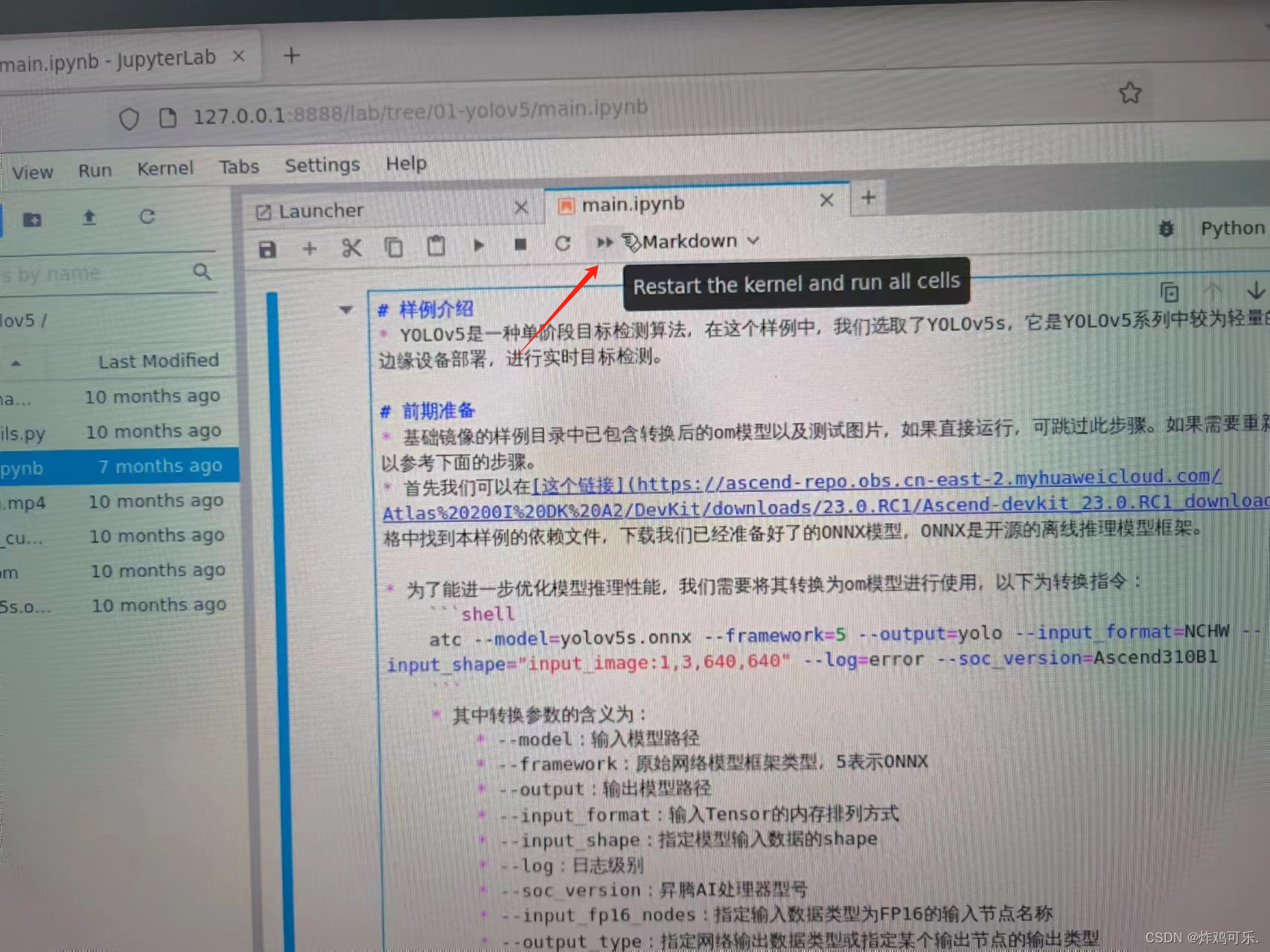1270x952 pixels.
Task: Save the notebook with the floppy icon
Action: 267,249
